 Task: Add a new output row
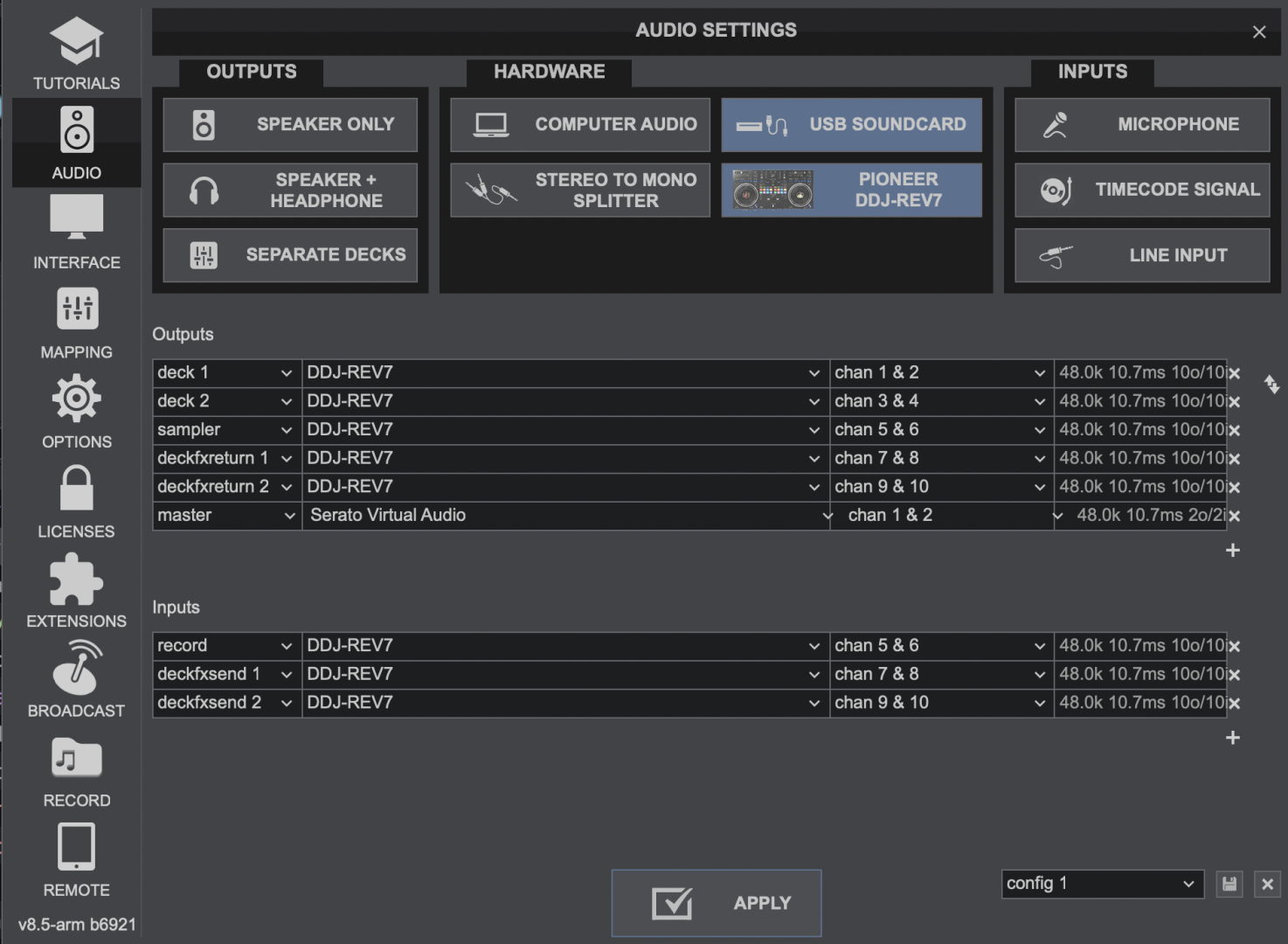pyautogui.click(x=1233, y=550)
